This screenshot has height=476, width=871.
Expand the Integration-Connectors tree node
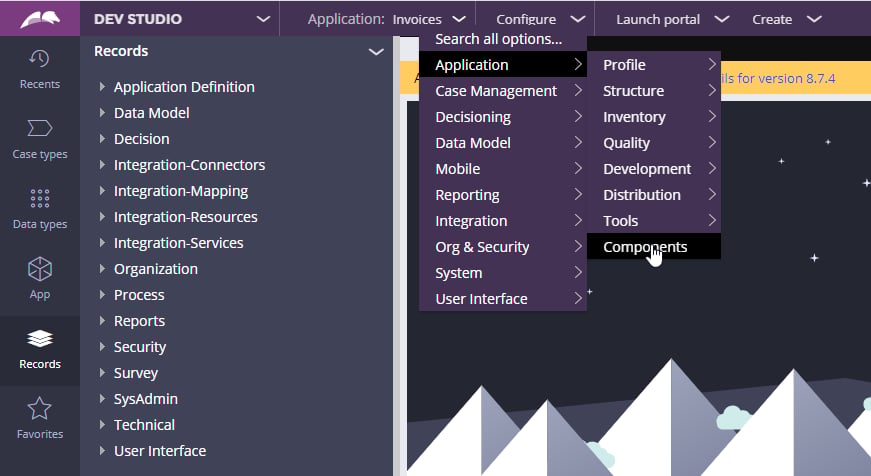pos(102,165)
